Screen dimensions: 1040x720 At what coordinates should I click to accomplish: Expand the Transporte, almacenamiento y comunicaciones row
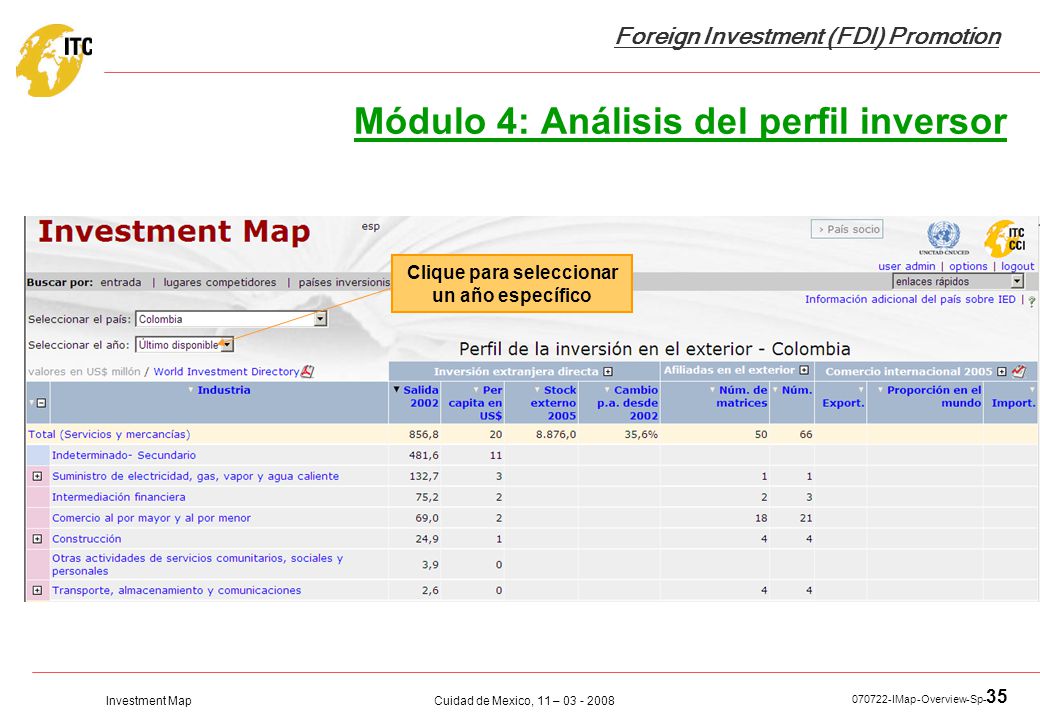tap(37, 590)
